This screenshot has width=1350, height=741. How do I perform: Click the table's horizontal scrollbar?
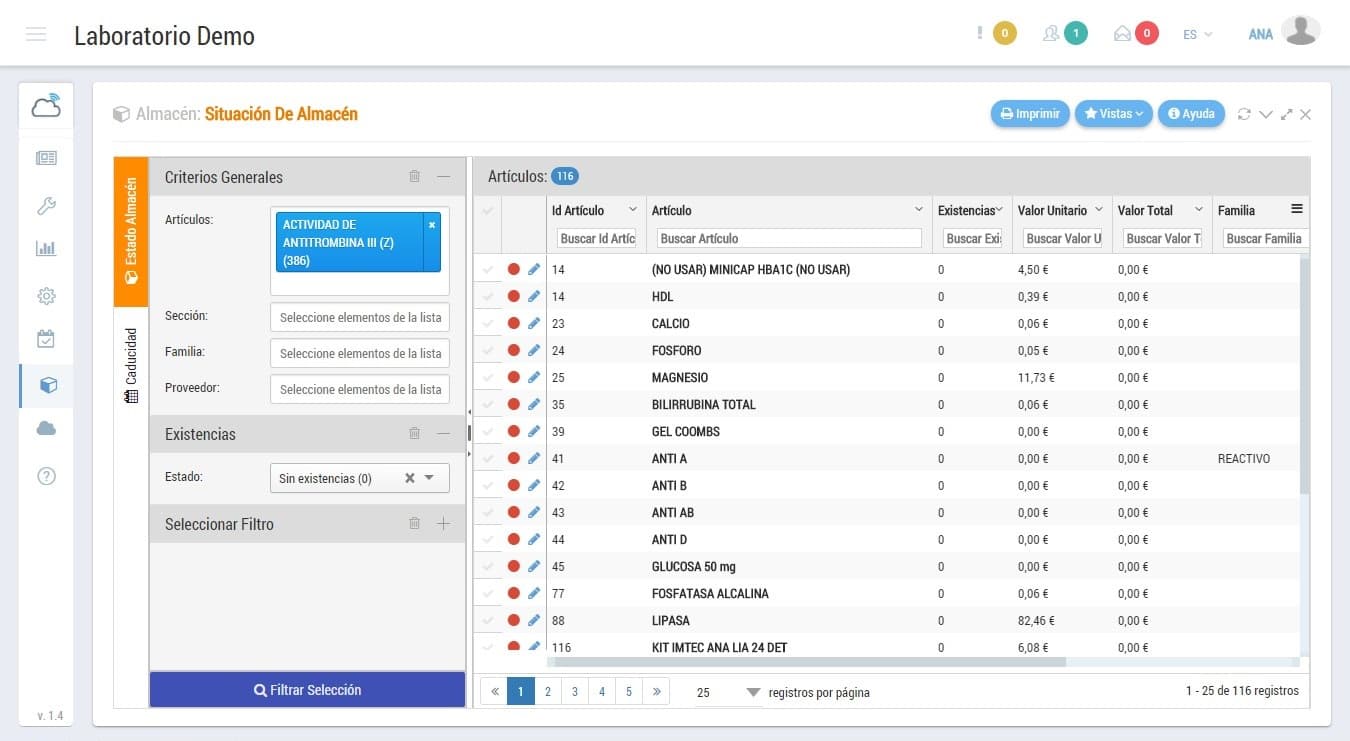810,662
